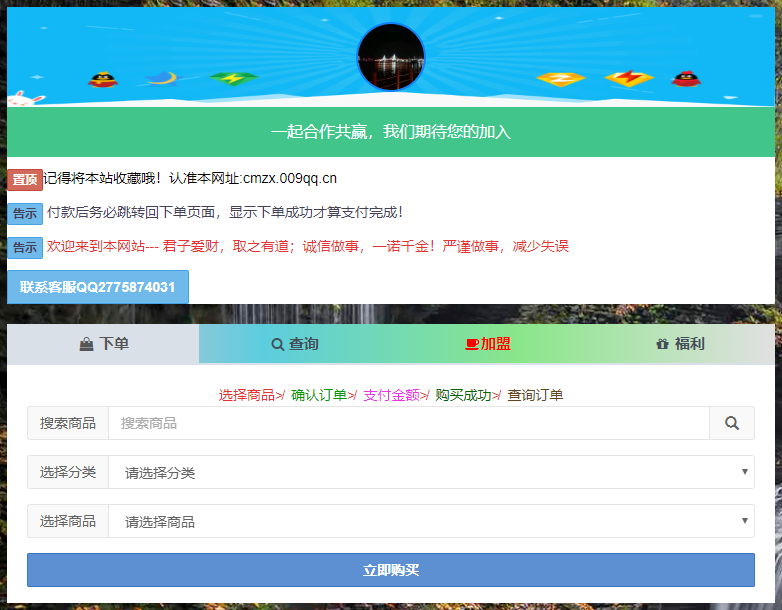Click the green lightning diamond badge
Image resolution: width=782 pixels, height=610 pixels.
233,78
